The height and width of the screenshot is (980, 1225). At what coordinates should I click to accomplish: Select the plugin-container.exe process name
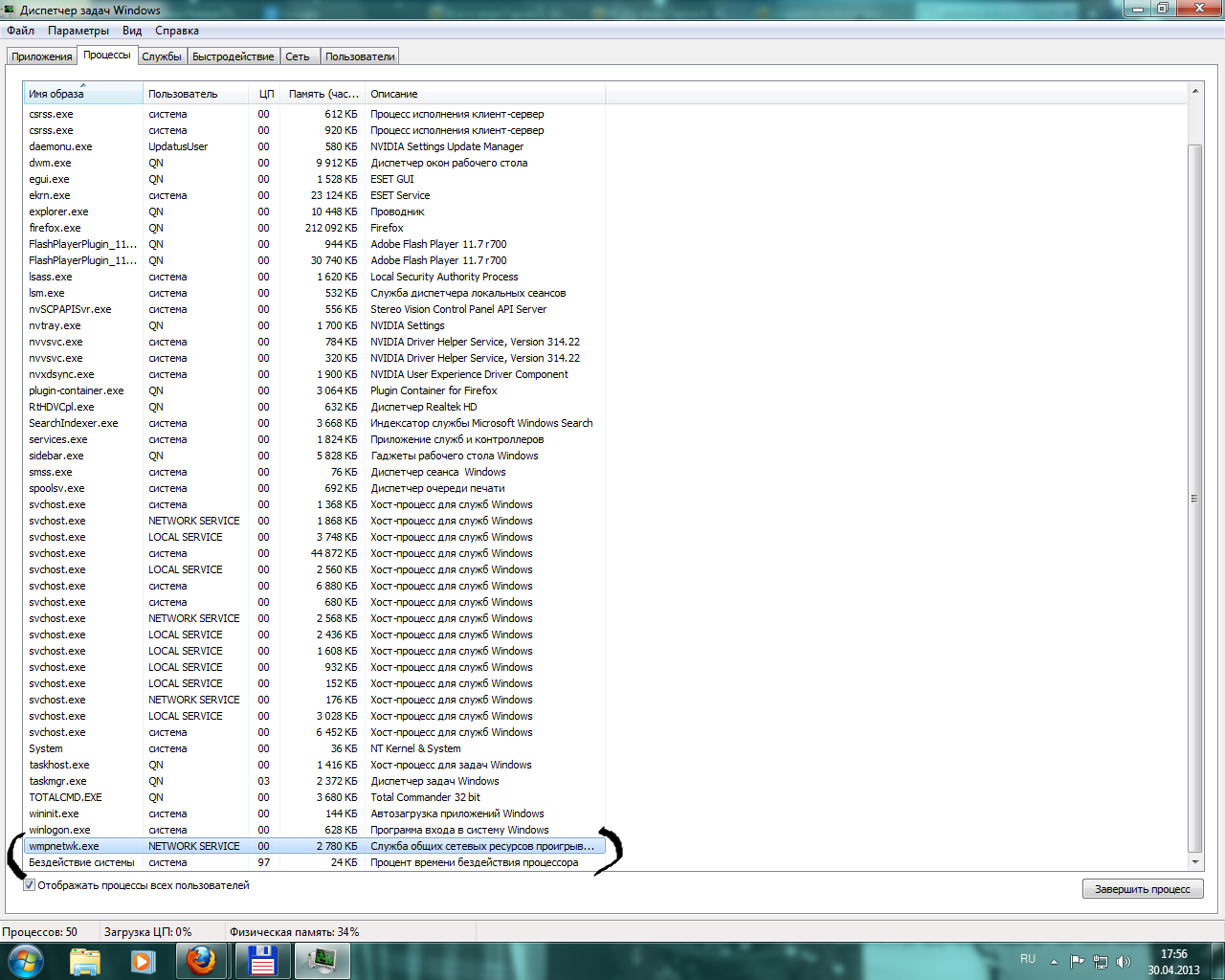click(x=77, y=390)
